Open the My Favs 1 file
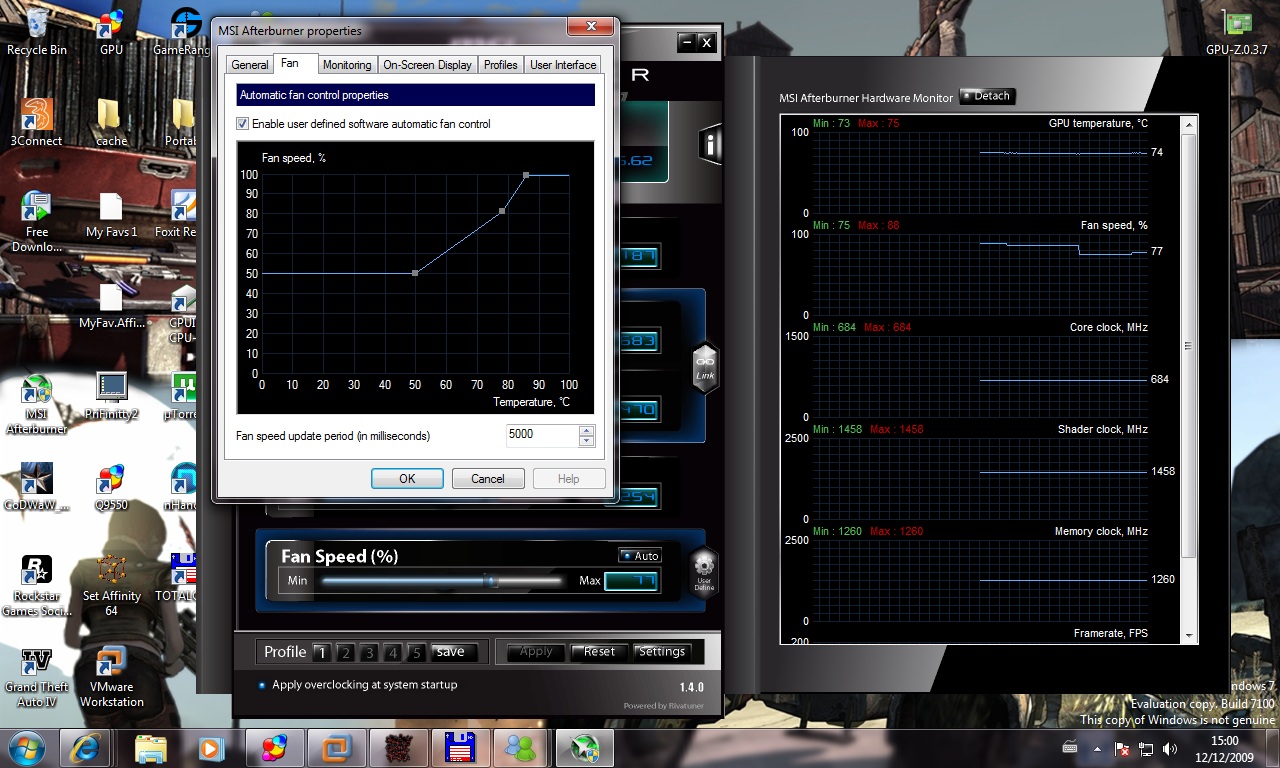The image size is (1280, 768). point(111,215)
